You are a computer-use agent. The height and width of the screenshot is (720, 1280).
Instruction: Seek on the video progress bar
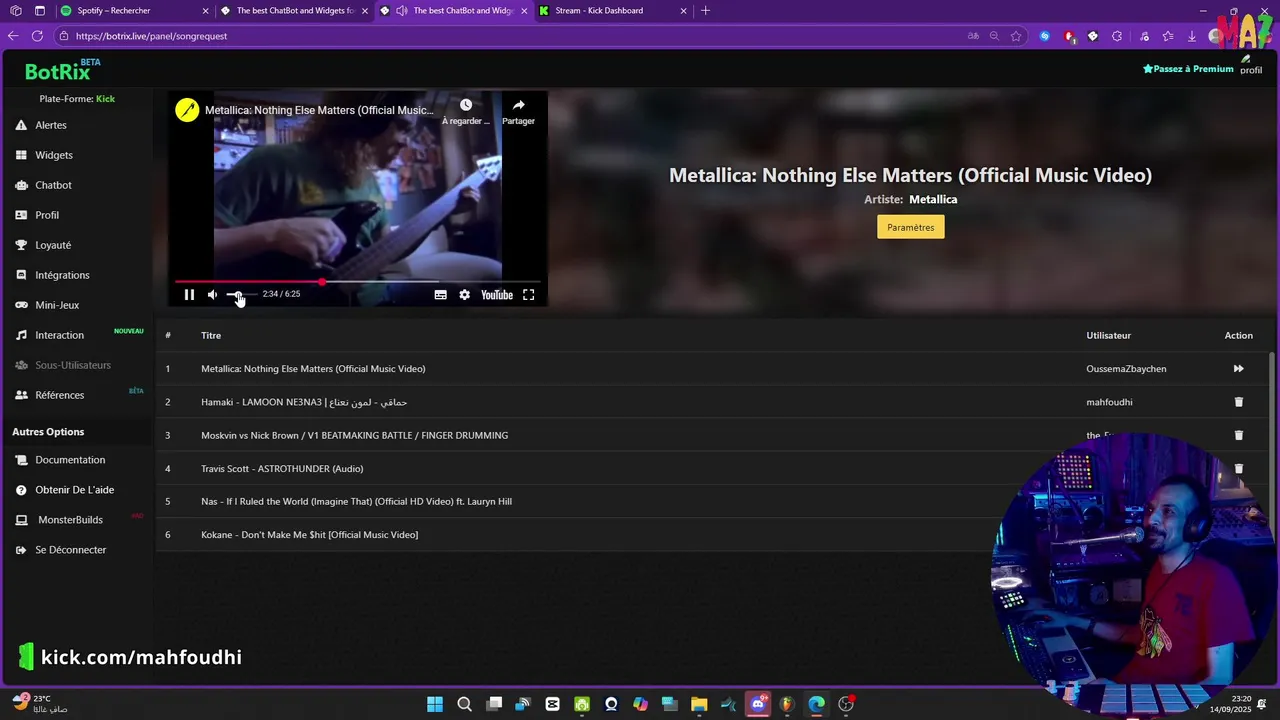(357, 282)
